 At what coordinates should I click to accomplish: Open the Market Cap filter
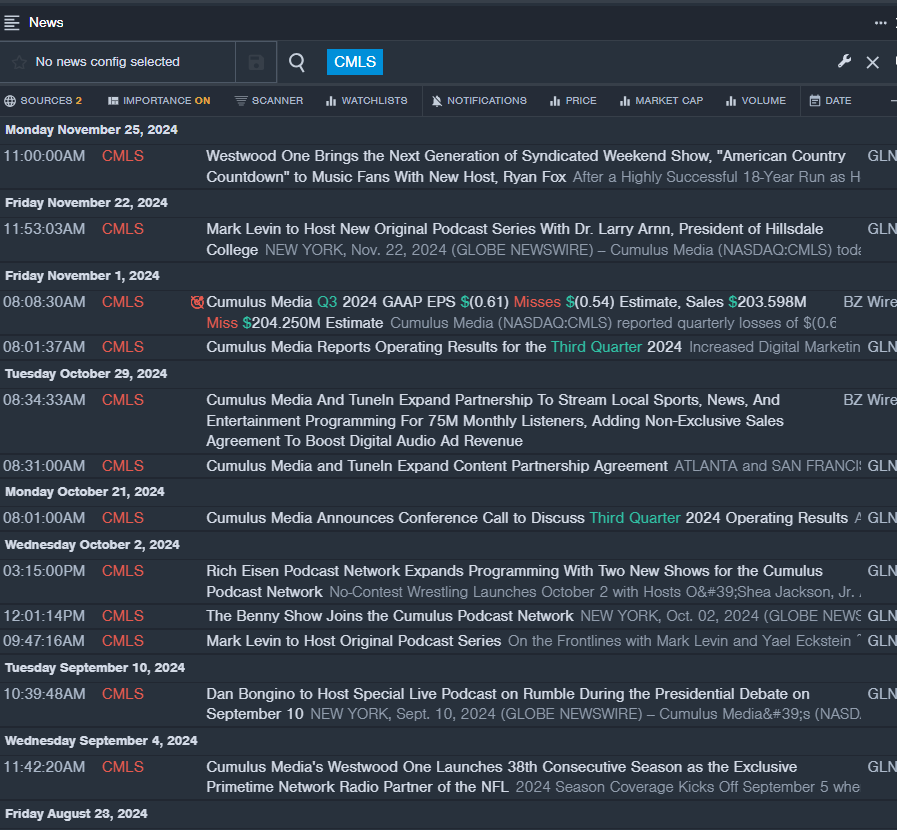tap(661, 101)
